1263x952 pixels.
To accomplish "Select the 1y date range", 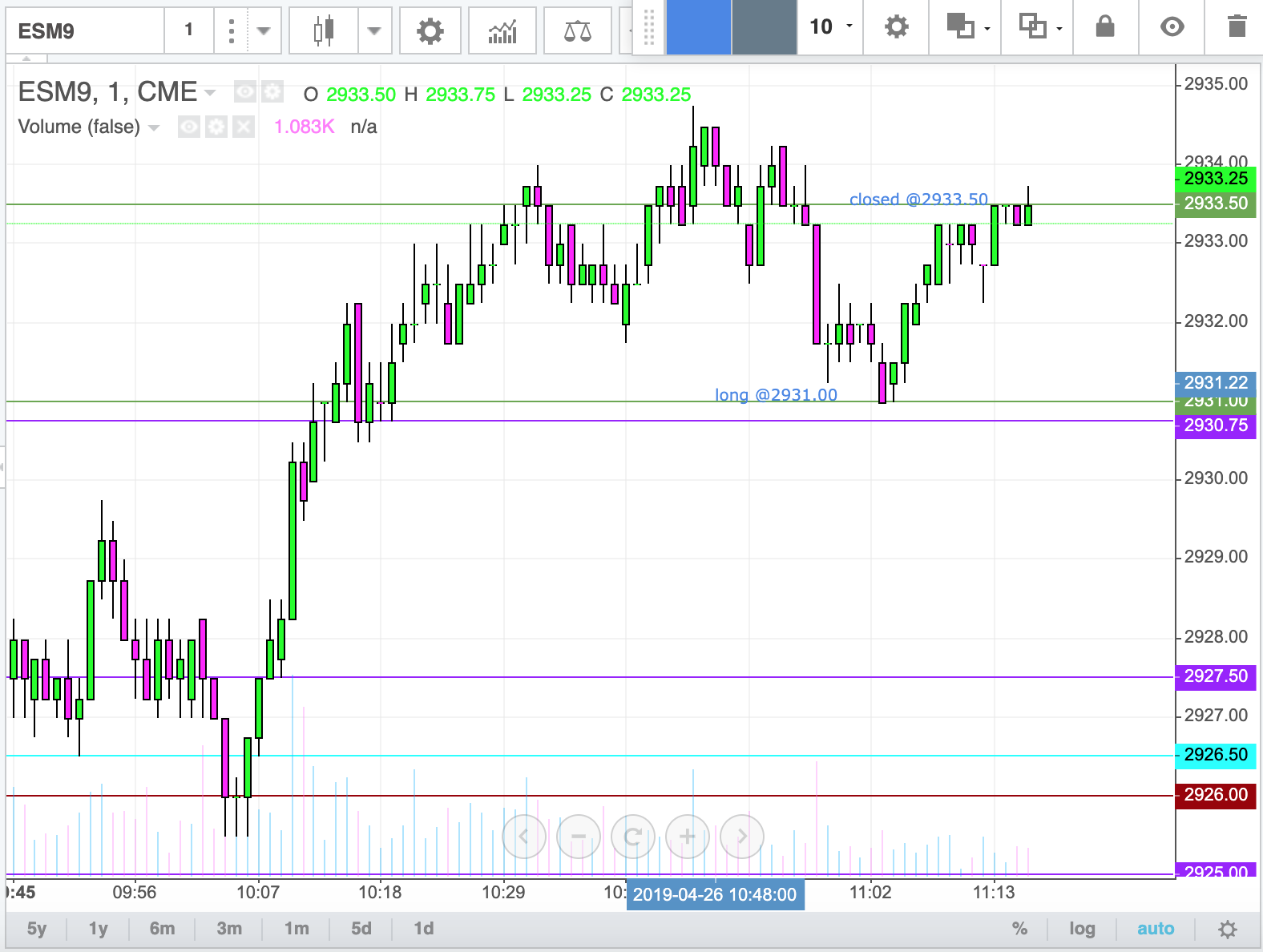I will (x=98, y=929).
